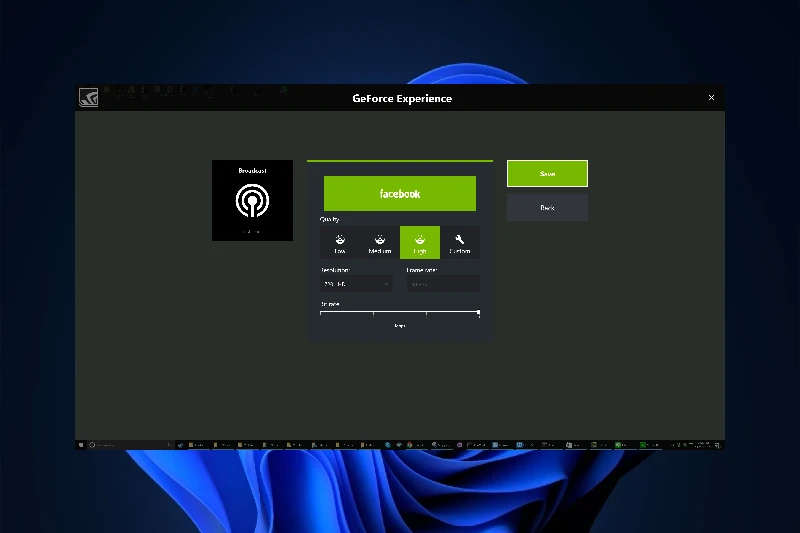800x533 pixels.
Task: Click the resolution dropdown chevron arrow
Action: point(386,284)
